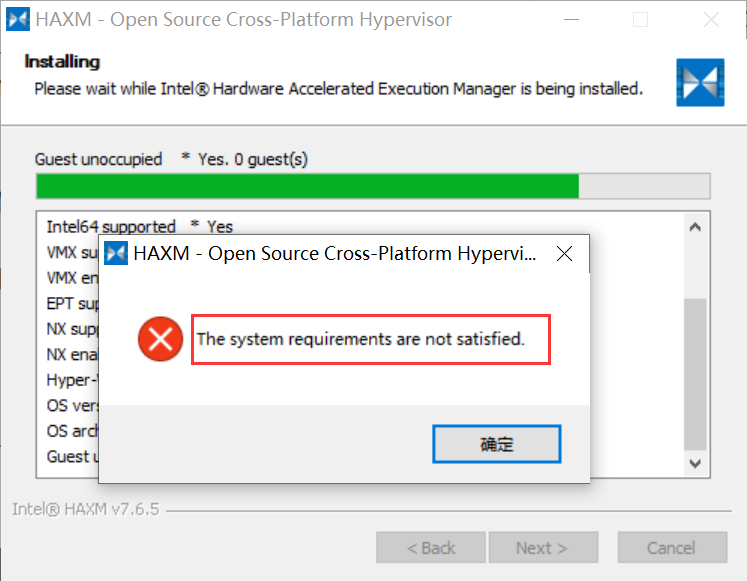Click the Next > button in the installer

pos(543,548)
